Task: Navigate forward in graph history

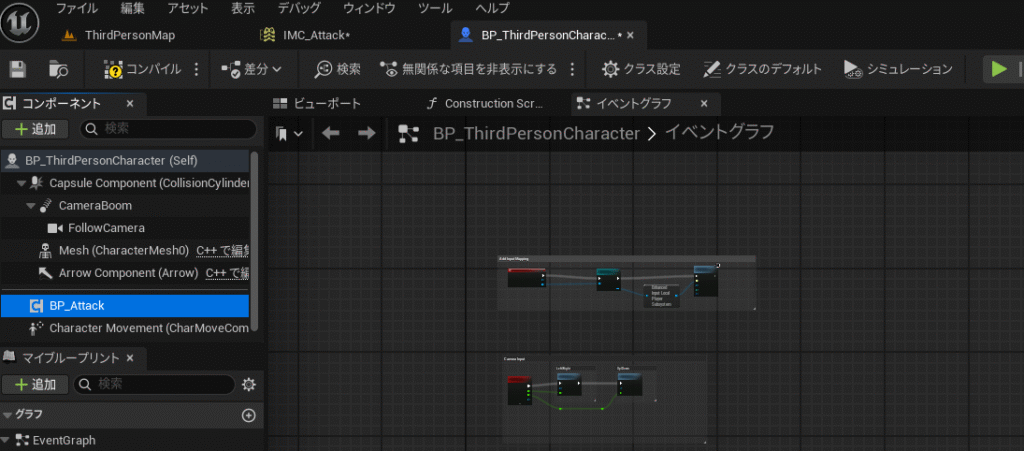Action: coord(367,133)
